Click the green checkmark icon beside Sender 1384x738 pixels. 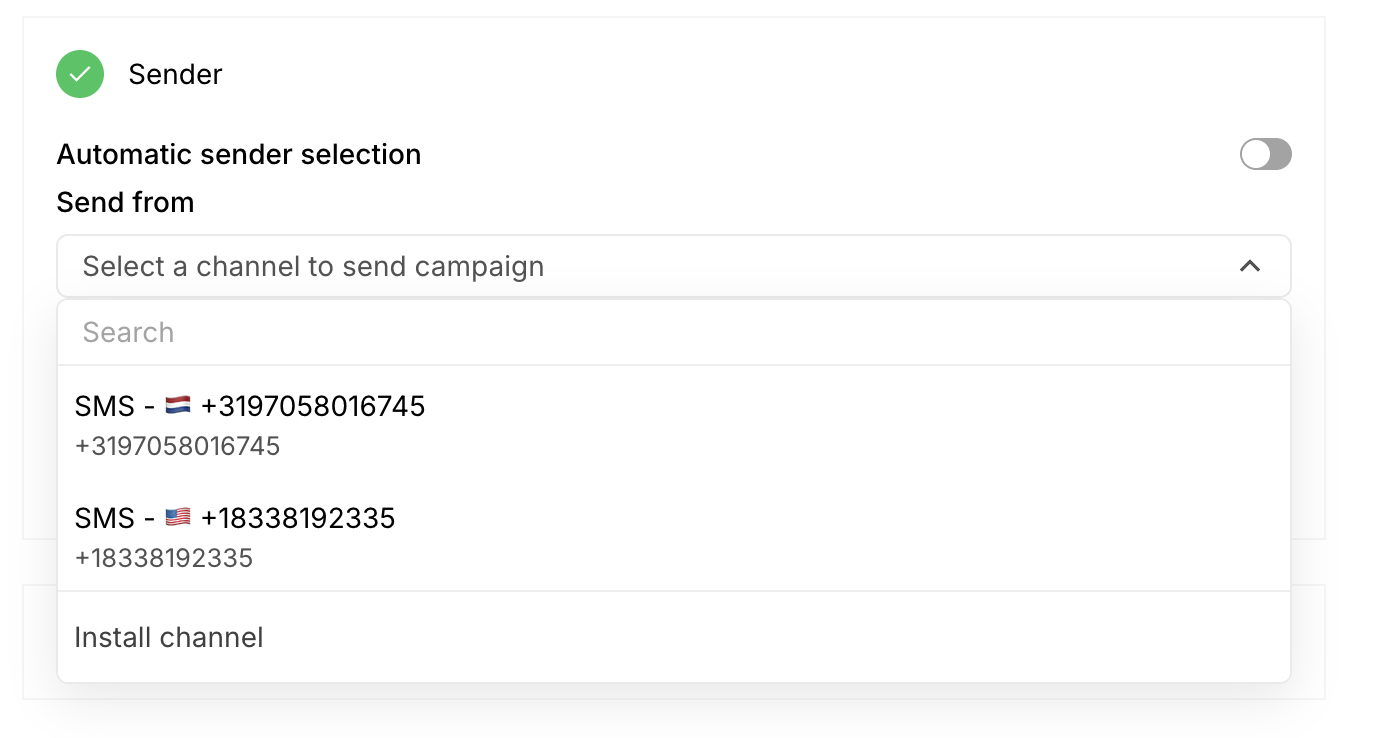point(80,74)
